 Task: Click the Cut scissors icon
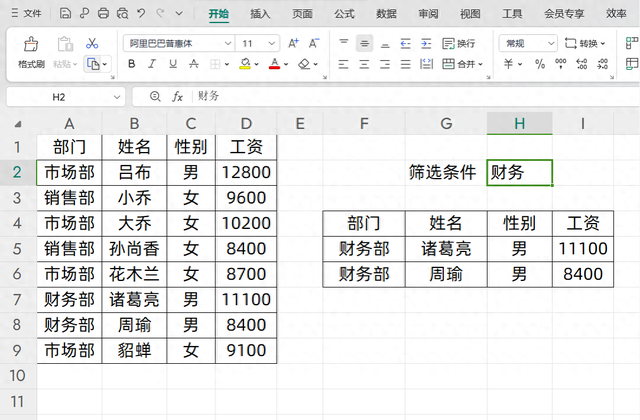coord(92,43)
